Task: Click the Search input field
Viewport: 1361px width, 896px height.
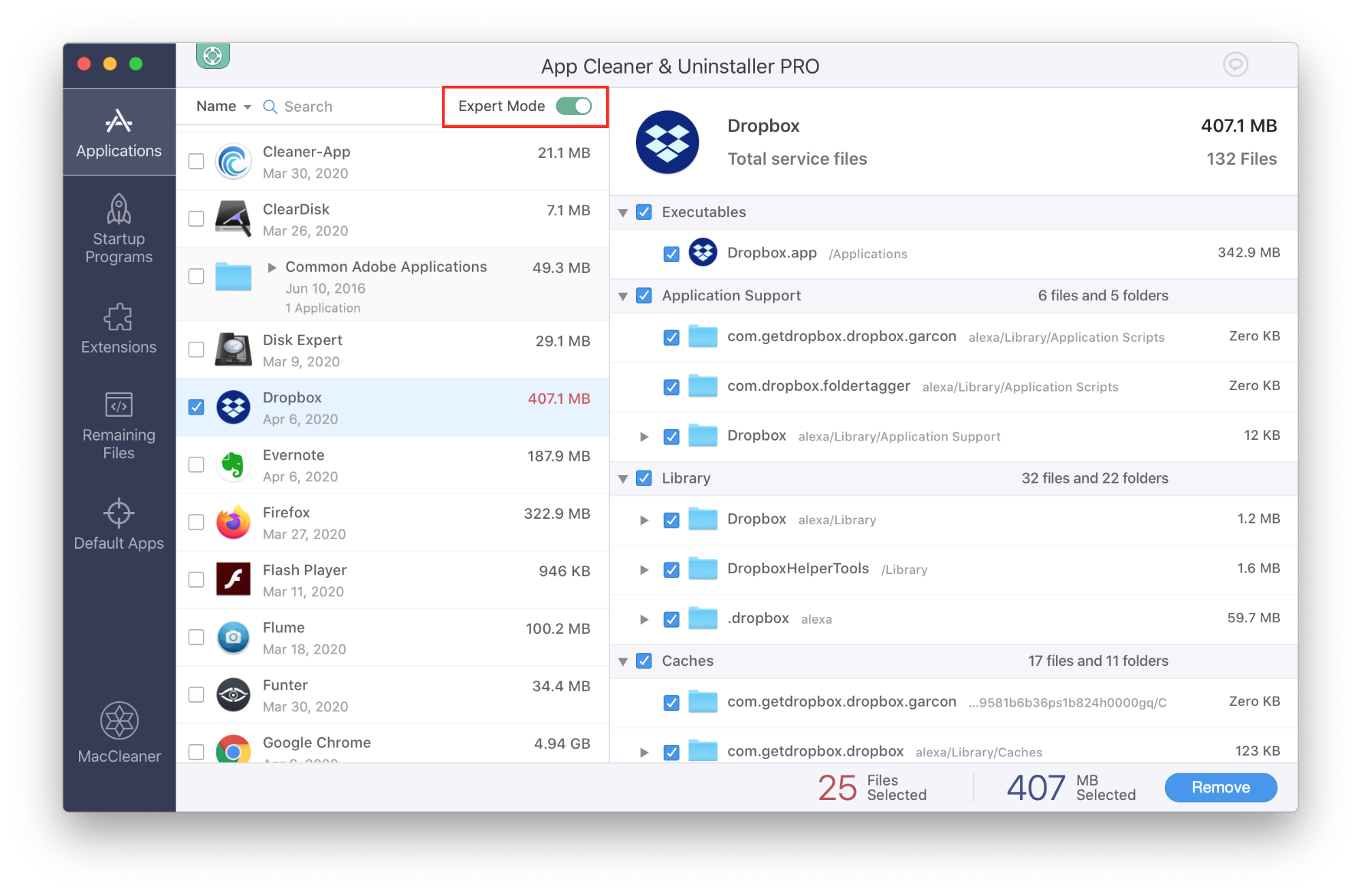Action: tap(340, 106)
